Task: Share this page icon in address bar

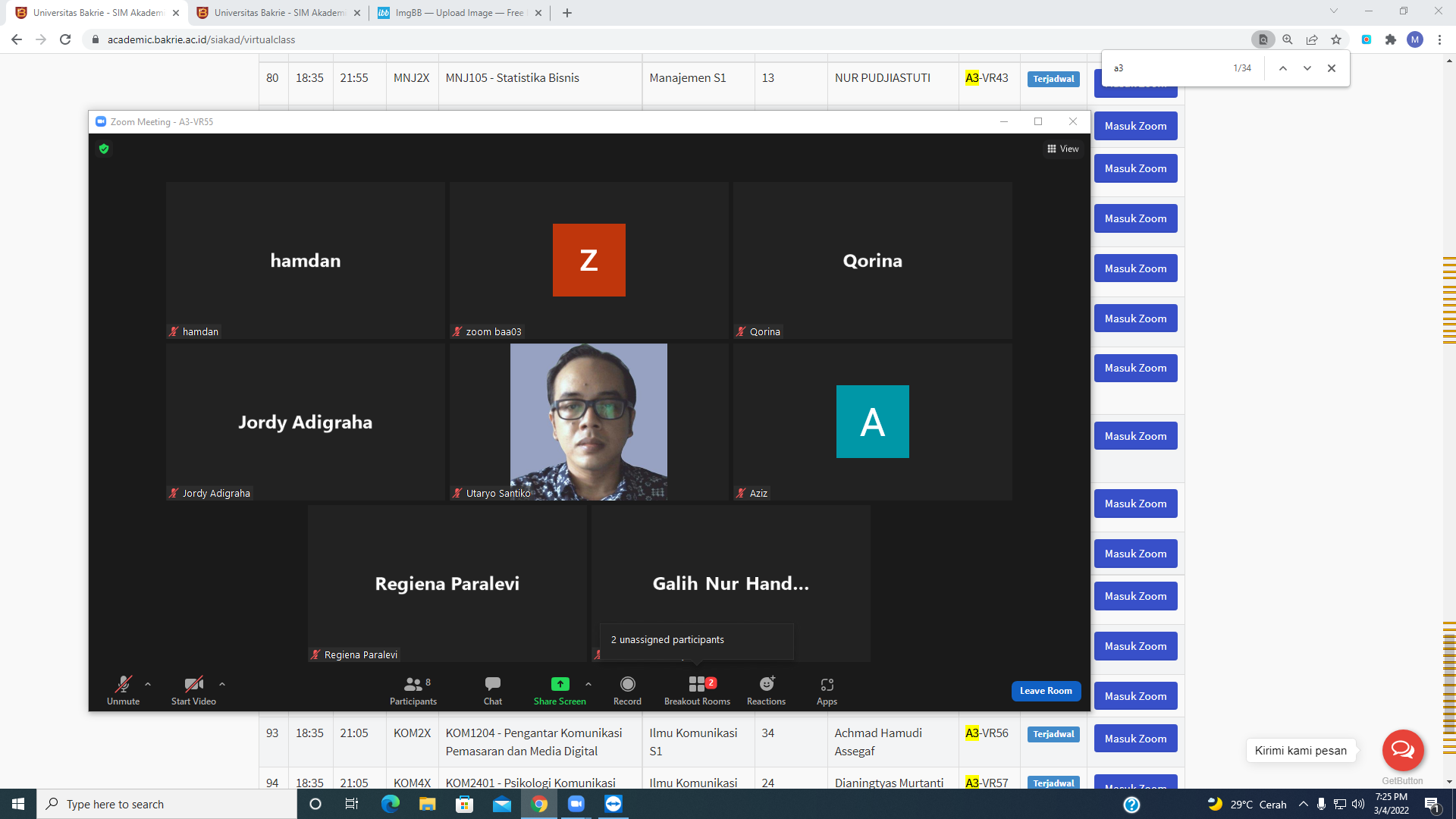Action: pyautogui.click(x=1312, y=39)
